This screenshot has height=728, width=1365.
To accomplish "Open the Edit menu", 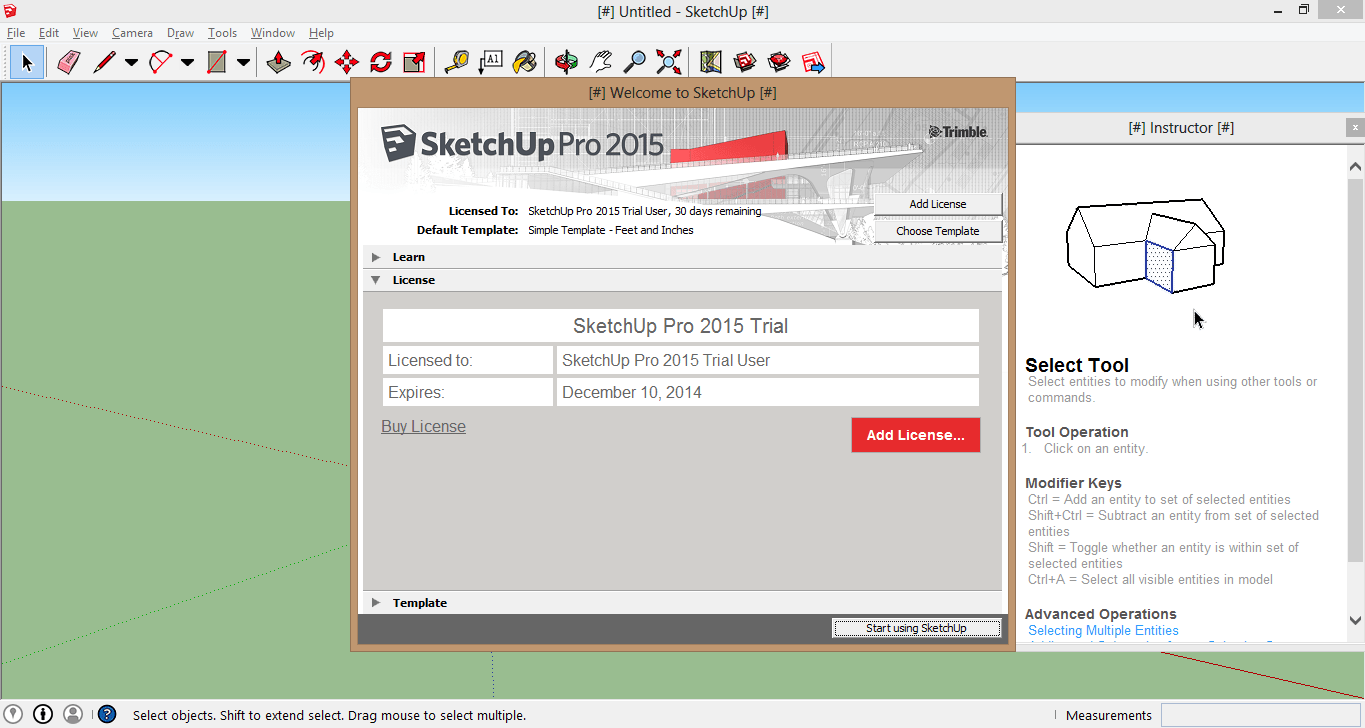I will coord(49,33).
